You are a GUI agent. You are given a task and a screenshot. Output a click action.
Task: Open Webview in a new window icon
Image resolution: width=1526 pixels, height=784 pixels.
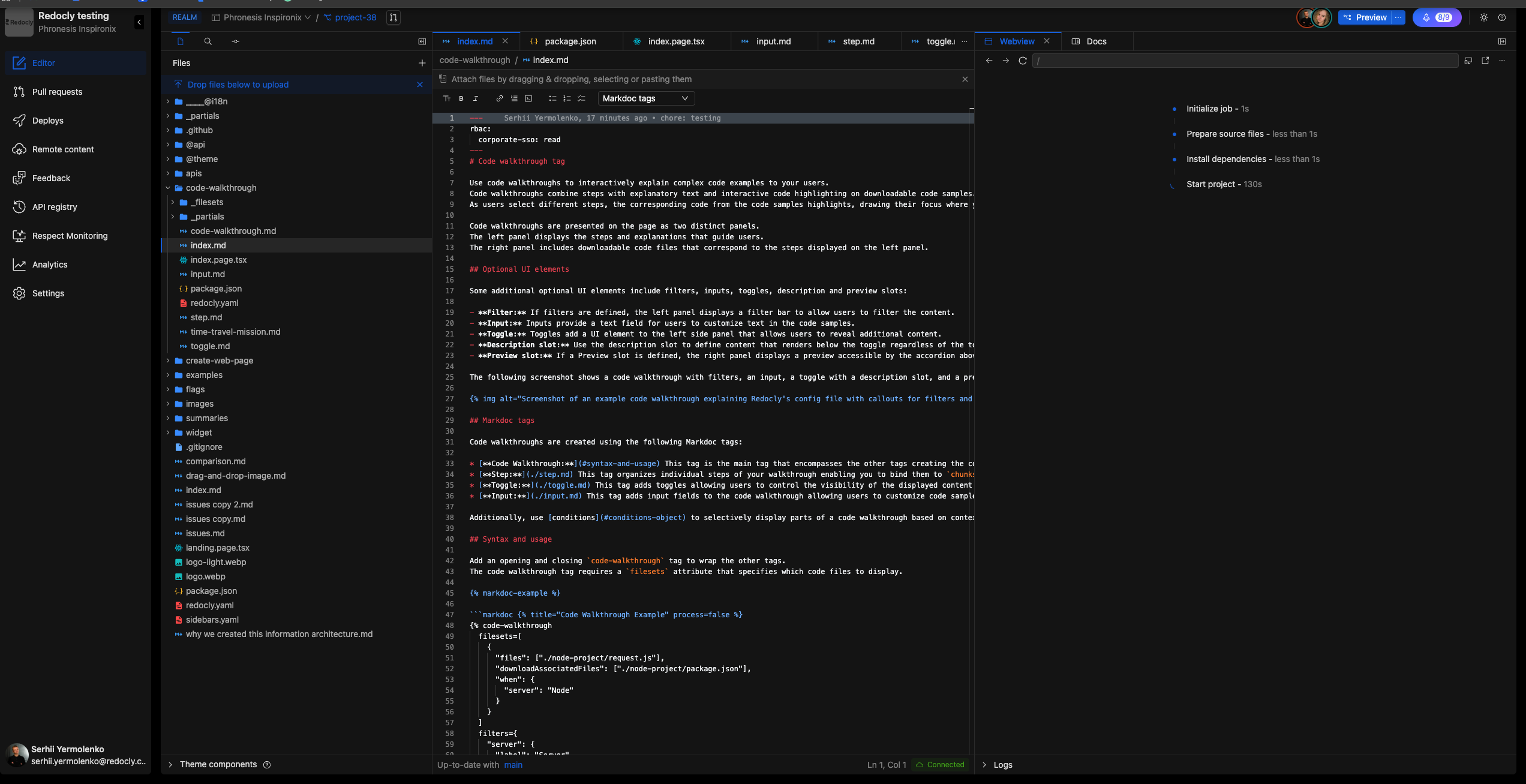[1485, 61]
